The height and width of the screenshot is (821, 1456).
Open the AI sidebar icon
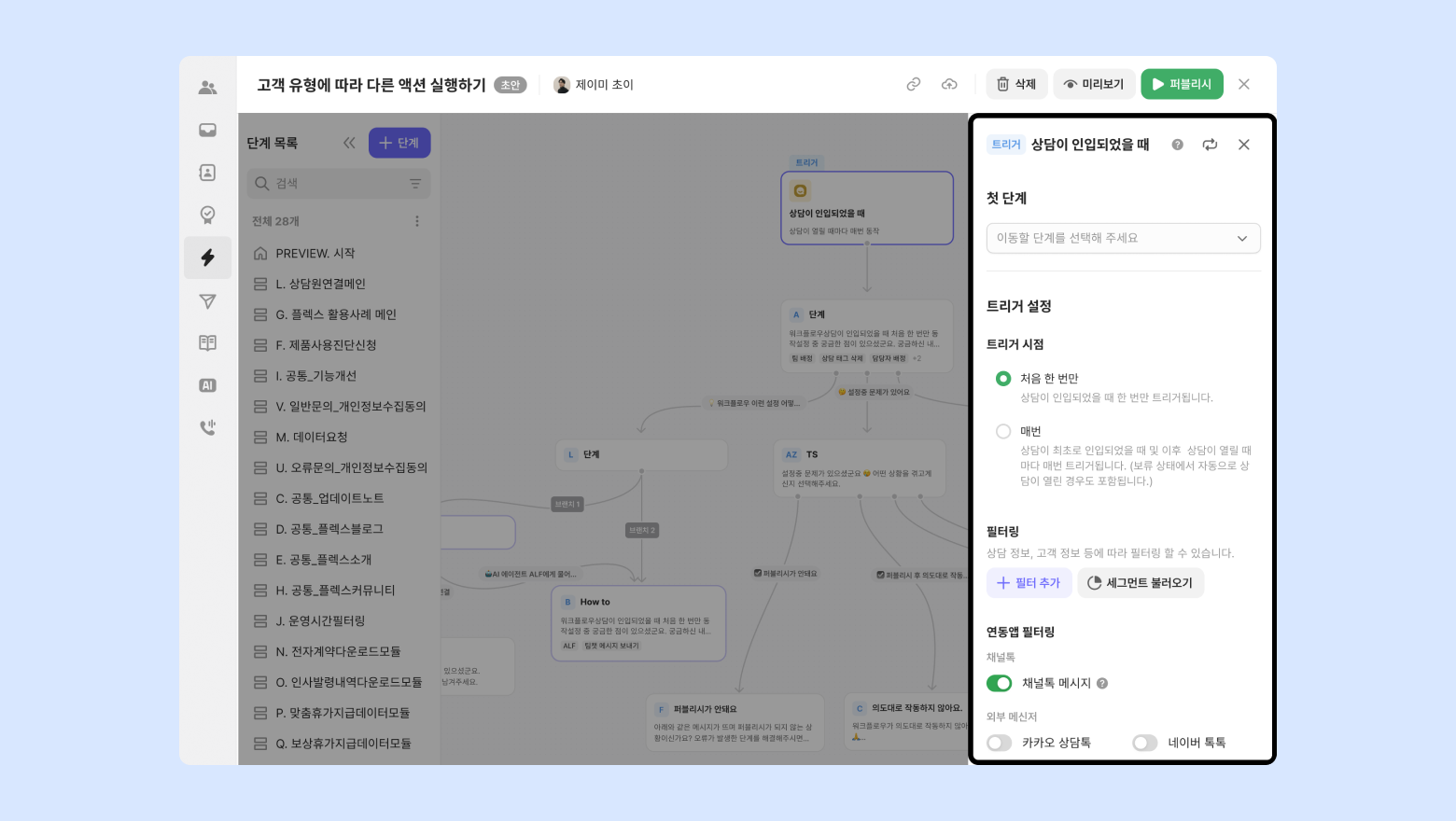[x=207, y=385]
